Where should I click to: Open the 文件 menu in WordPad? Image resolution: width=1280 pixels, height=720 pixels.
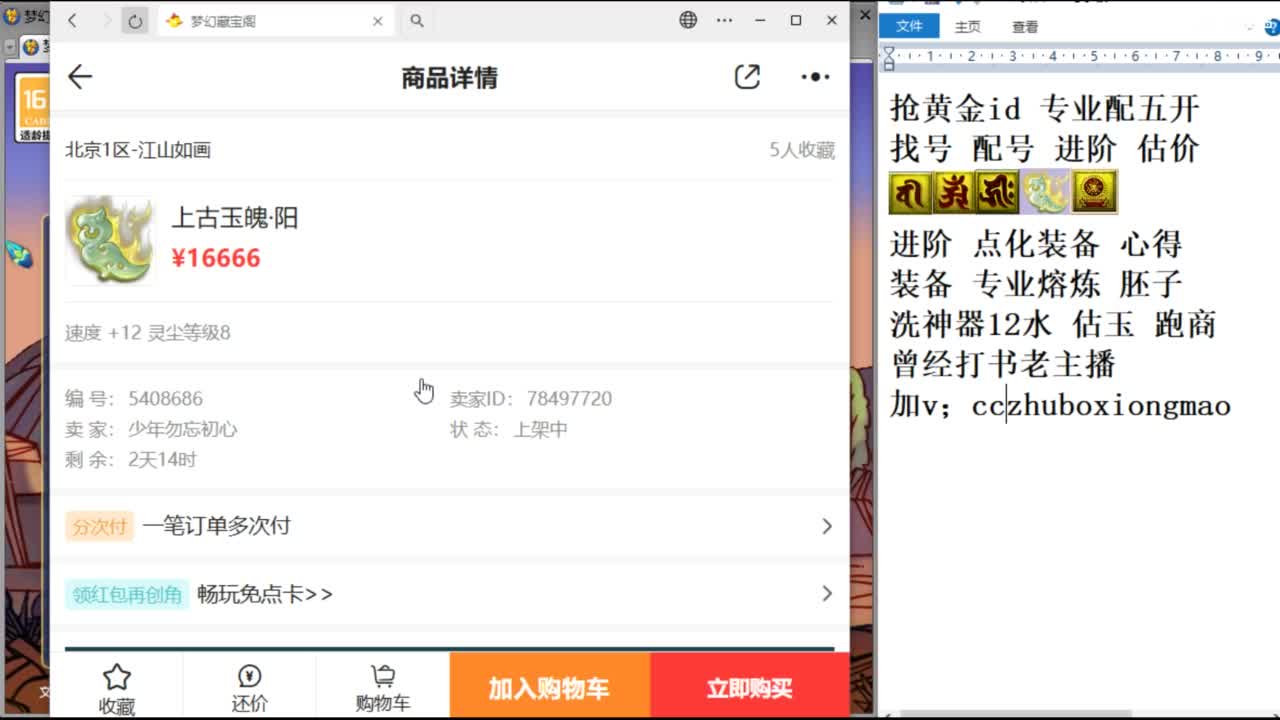click(x=909, y=27)
